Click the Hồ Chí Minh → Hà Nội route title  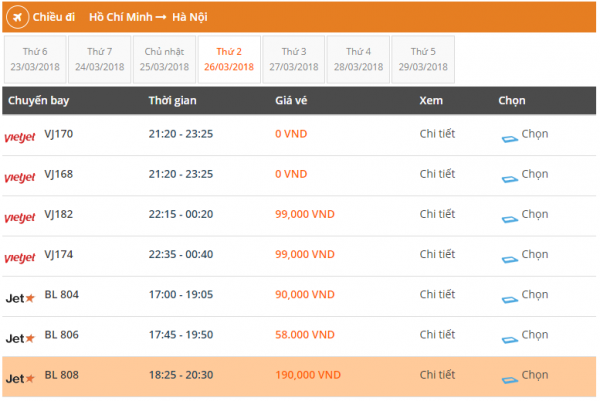(x=148, y=17)
